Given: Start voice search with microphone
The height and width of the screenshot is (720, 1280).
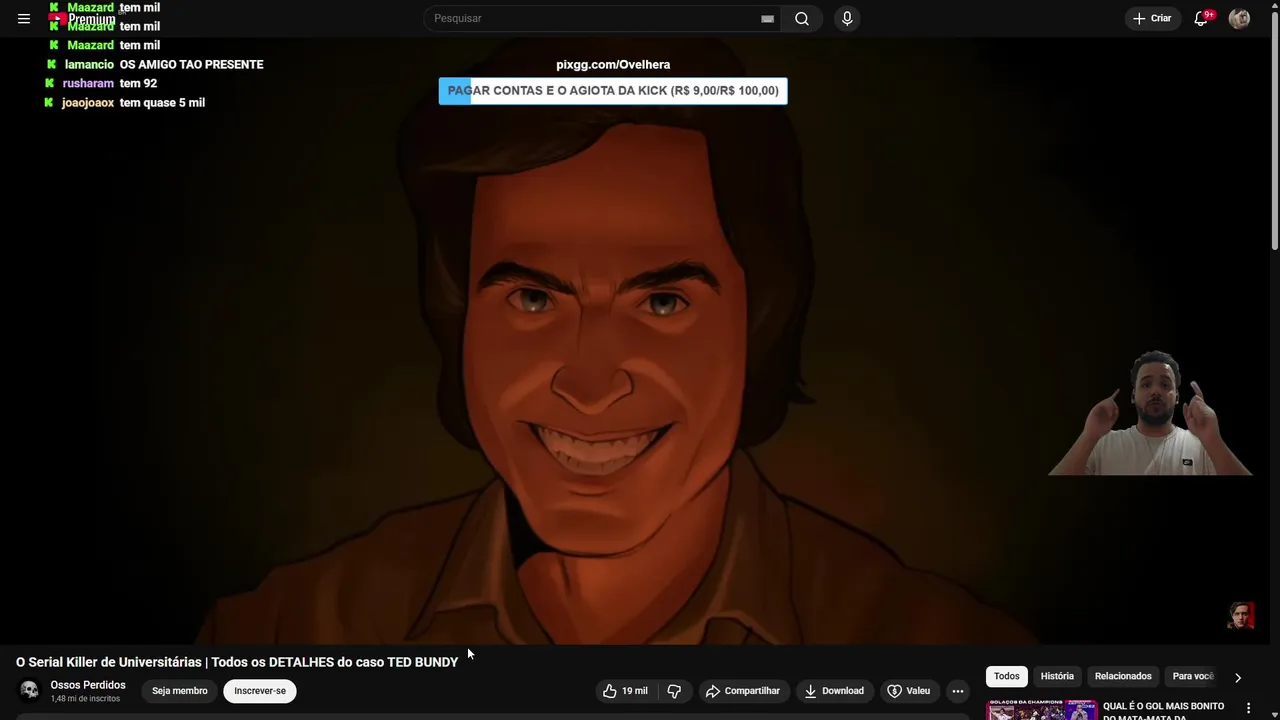Looking at the screenshot, I should click(x=847, y=18).
